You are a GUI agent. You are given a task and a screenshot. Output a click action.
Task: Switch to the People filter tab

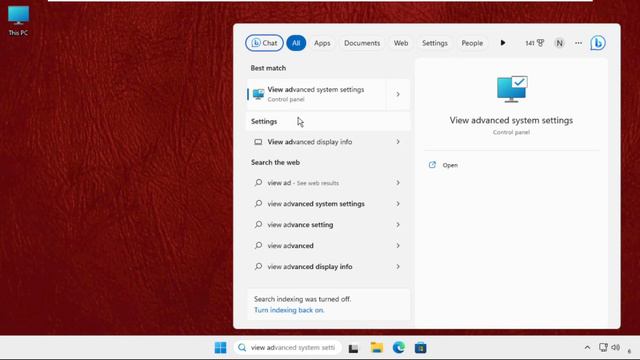click(472, 43)
